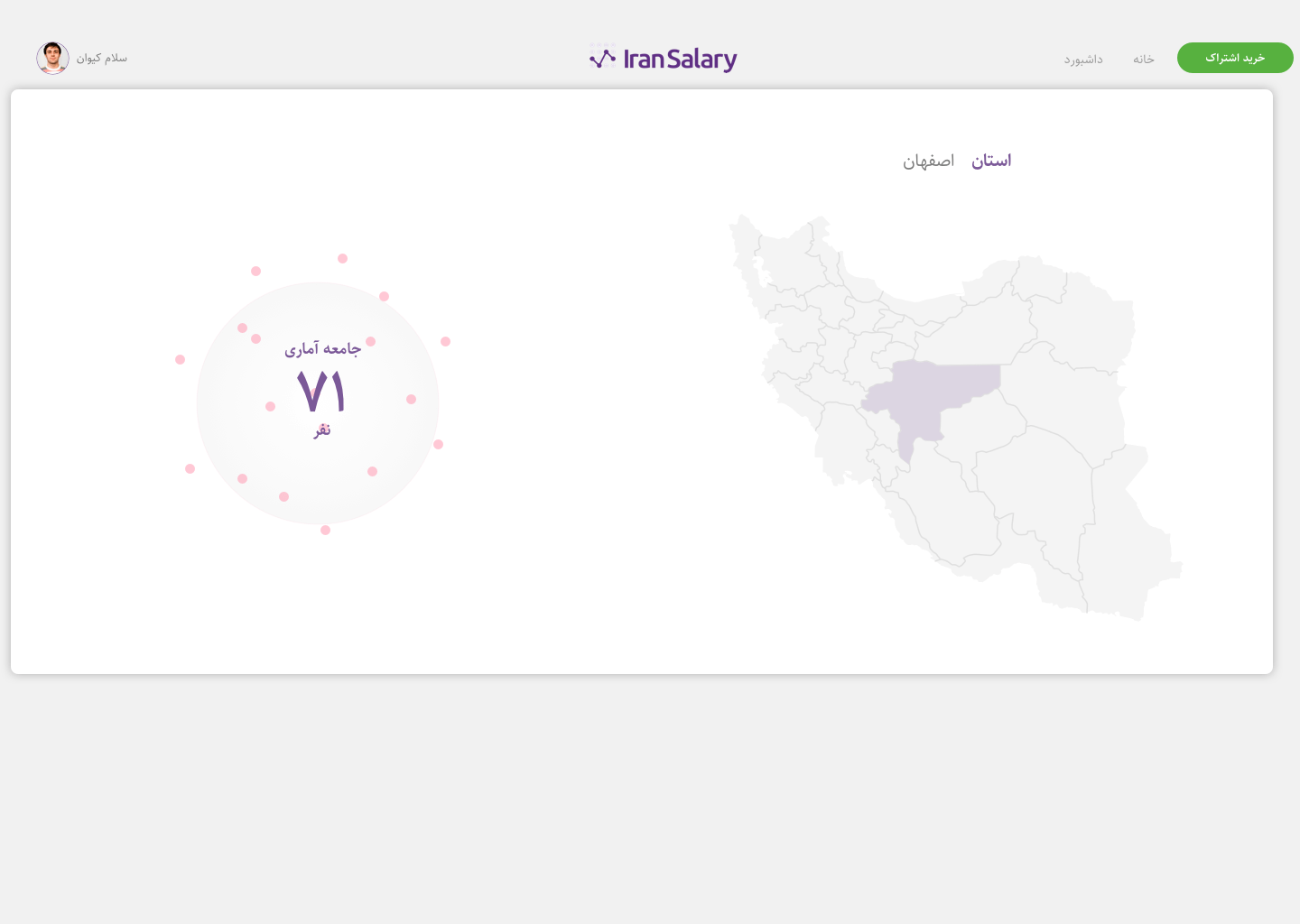The width and height of the screenshot is (1300, 924).
Task: Open the اصفهان province selector
Action: [928, 162]
